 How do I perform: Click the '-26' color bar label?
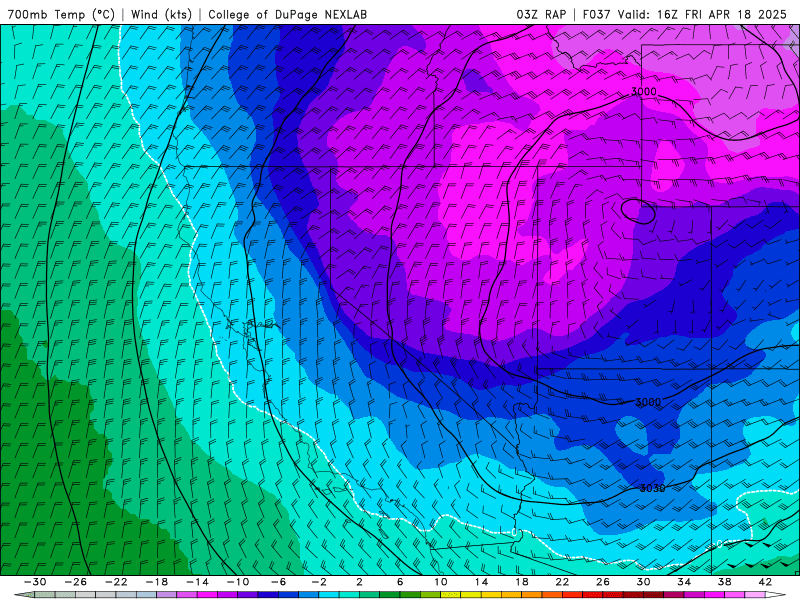[76, 582]
